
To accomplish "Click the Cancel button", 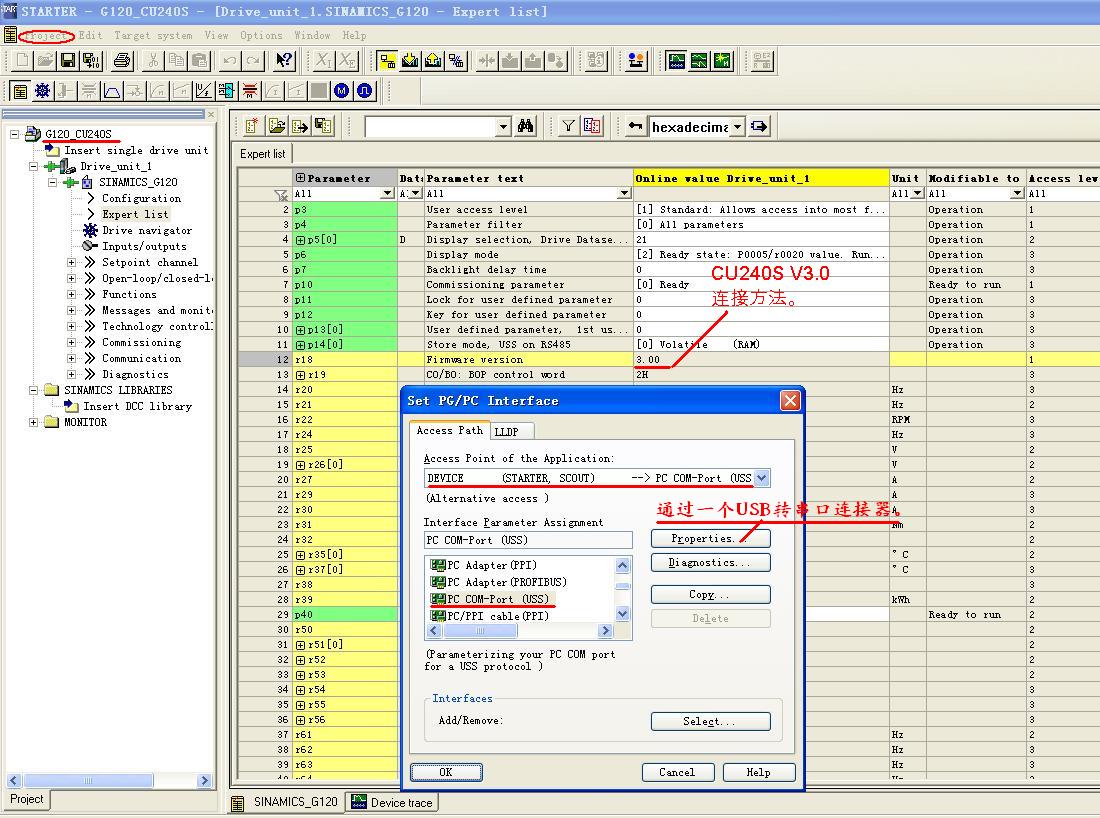I will [x=678, y=772].
